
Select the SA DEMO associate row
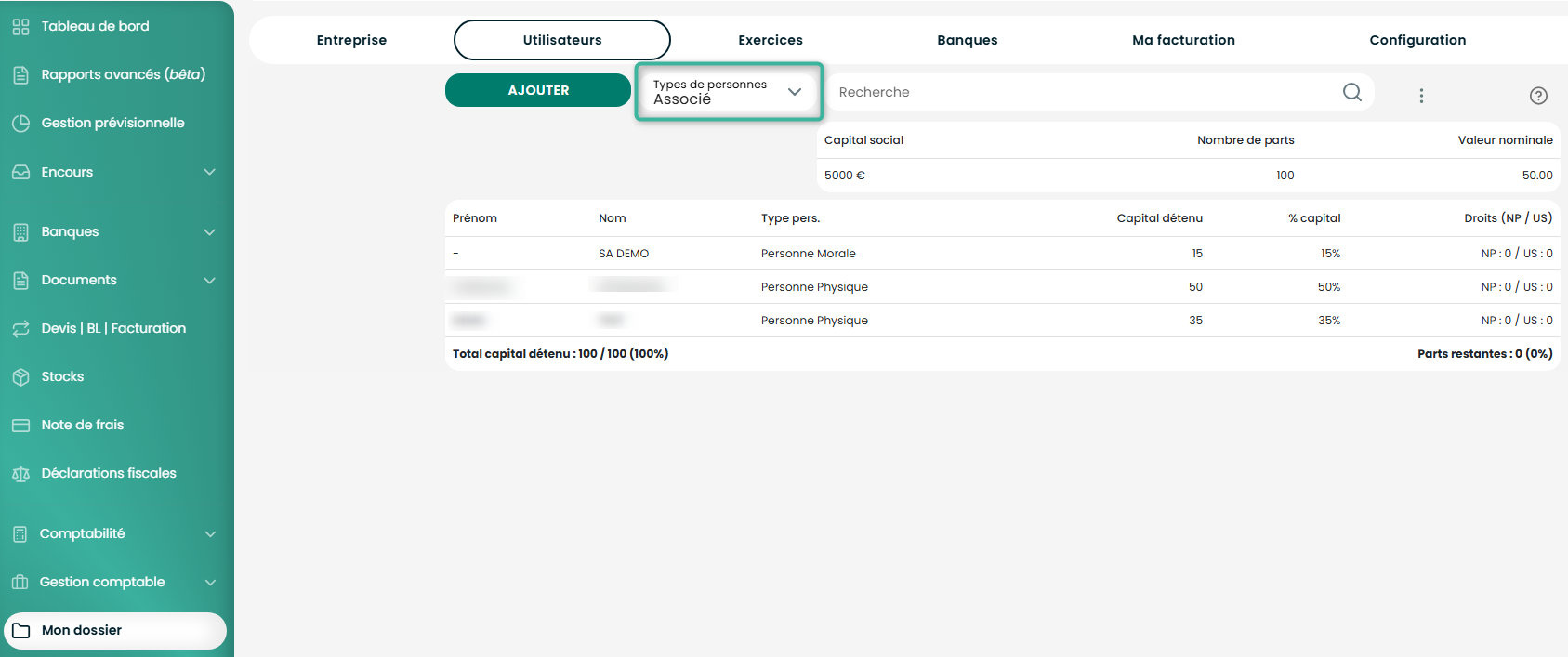pyautogui.click(x=1002, y=254)
